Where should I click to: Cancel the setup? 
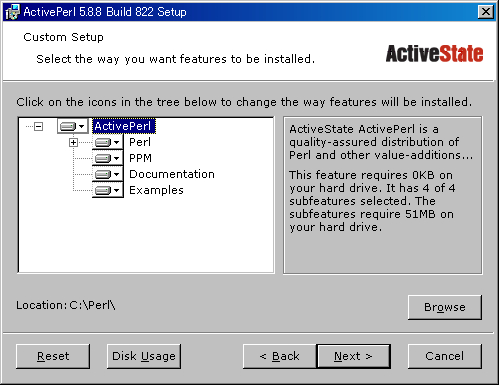tap(445, 356)
